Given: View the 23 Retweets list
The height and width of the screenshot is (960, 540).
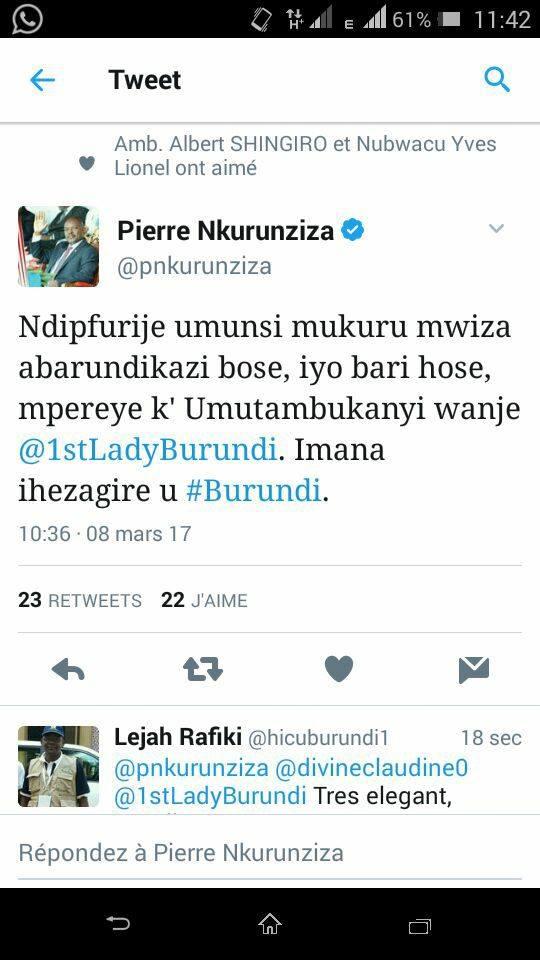Looking at the screenshot, I should pos(80,601).
